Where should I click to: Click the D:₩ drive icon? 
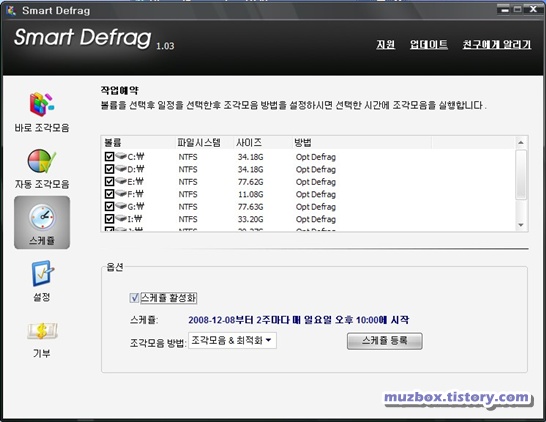tap(121, 168)
